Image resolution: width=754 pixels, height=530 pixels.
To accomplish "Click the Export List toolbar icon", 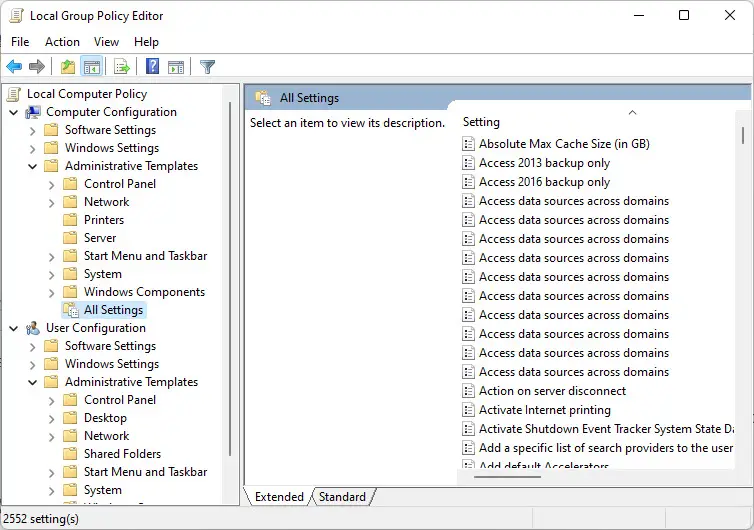I will (x=122, y=67).
